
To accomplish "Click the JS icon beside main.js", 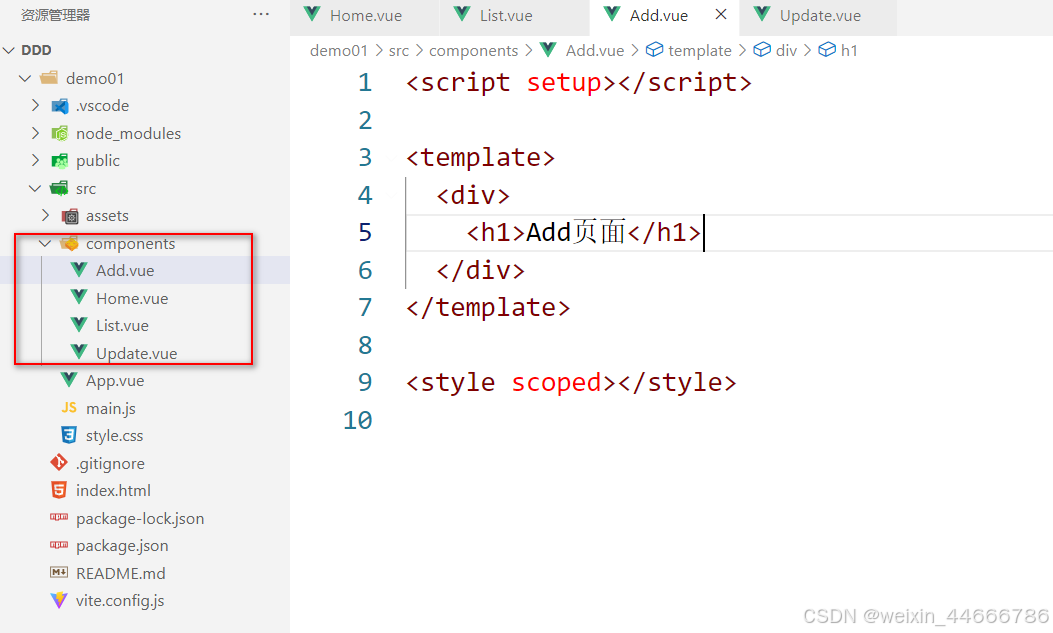I will point(69,407).
